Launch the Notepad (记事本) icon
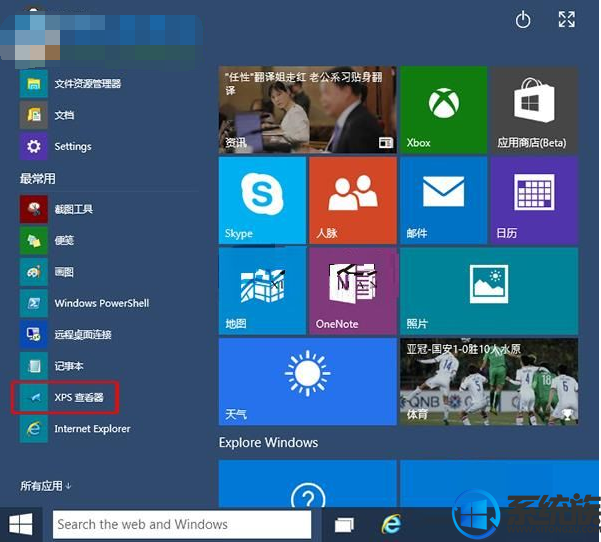 [x=34, y=366]
